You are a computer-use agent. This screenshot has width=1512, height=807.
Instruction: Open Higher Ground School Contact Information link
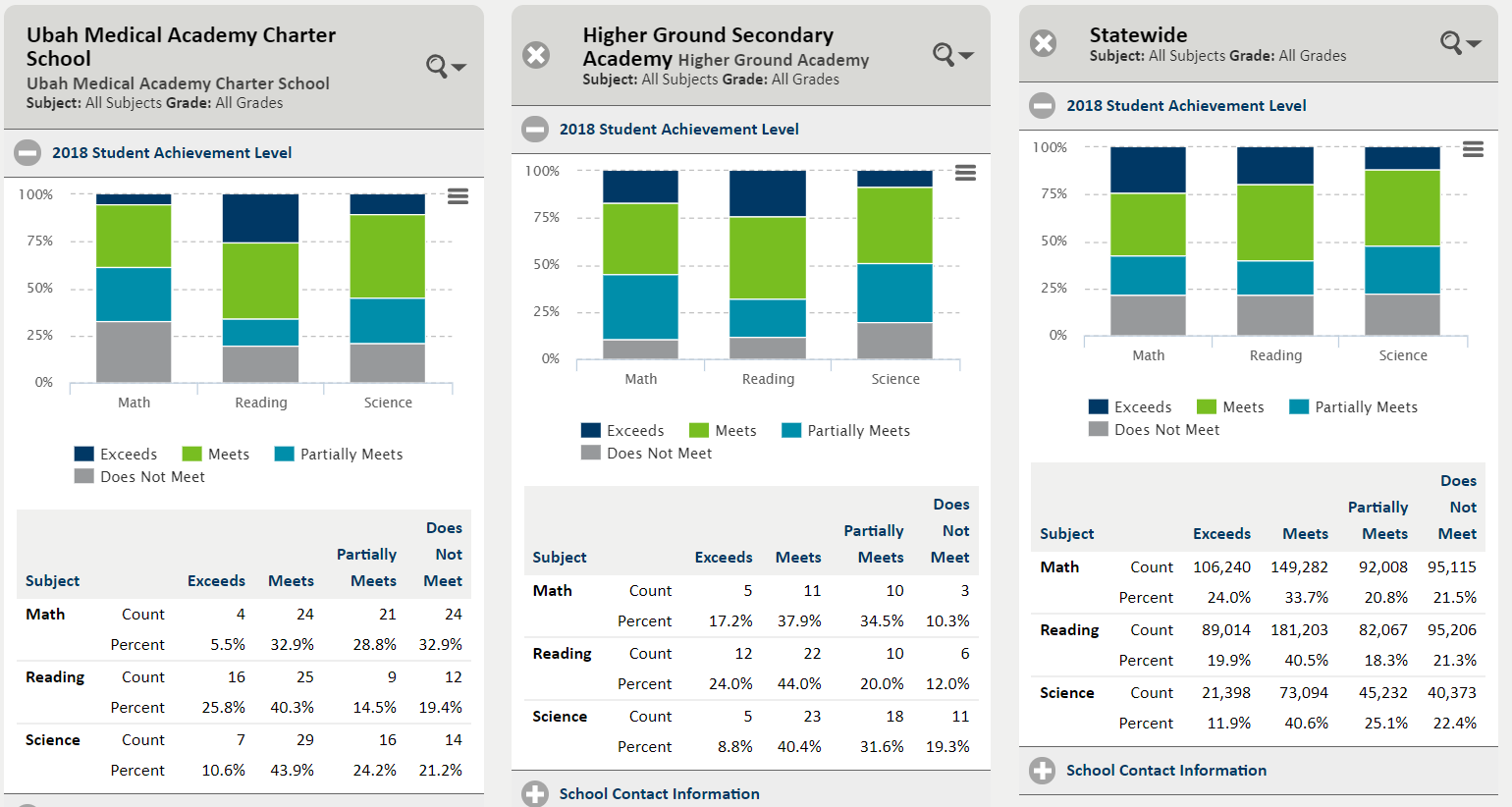tap(659, 793)
